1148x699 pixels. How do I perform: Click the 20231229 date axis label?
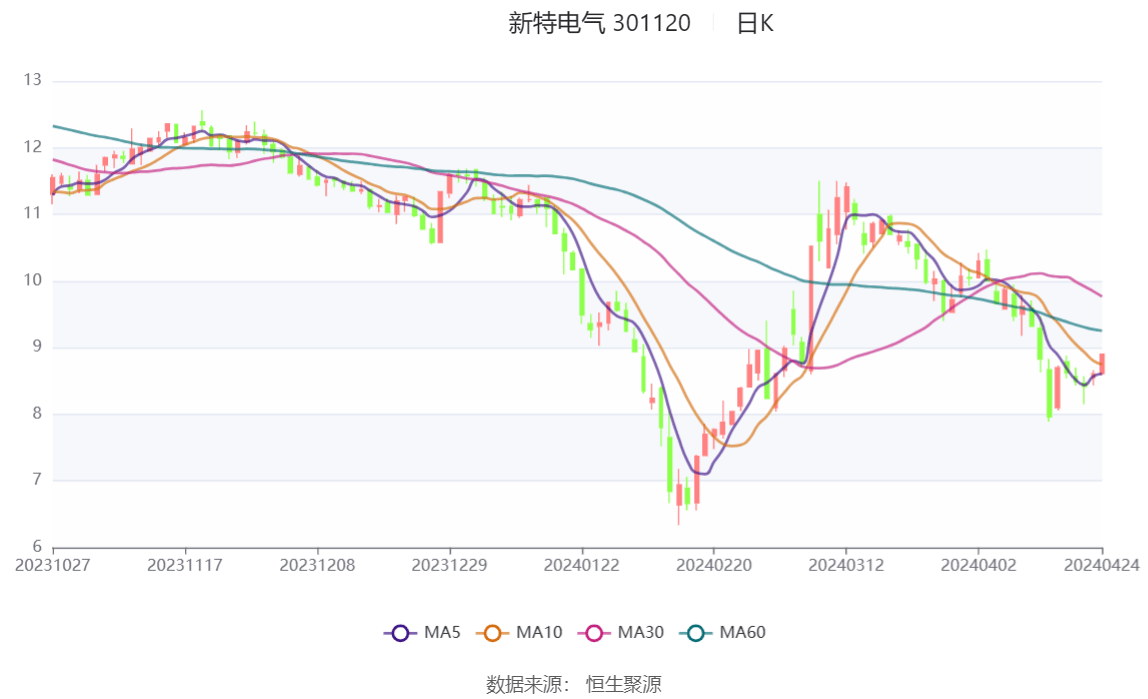coord(450,565)
